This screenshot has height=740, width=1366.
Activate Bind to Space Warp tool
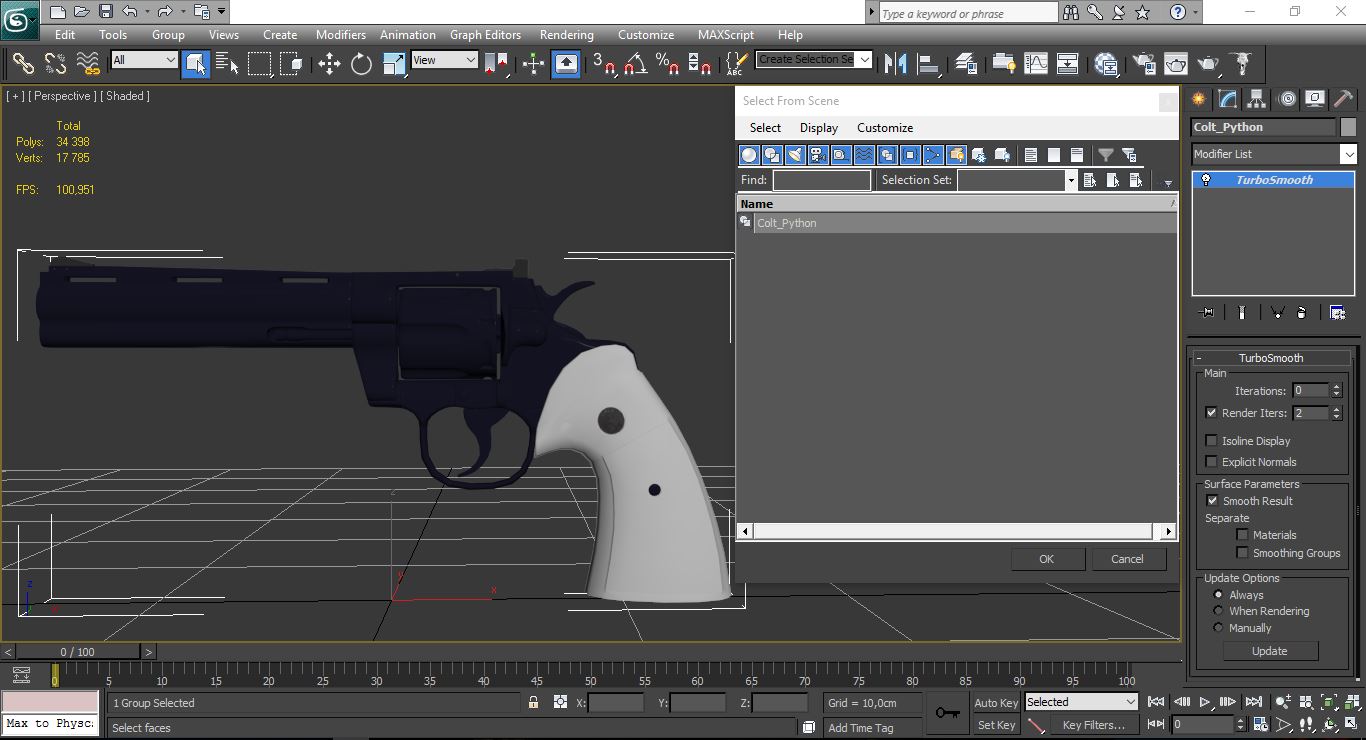[x=89, y=64]
